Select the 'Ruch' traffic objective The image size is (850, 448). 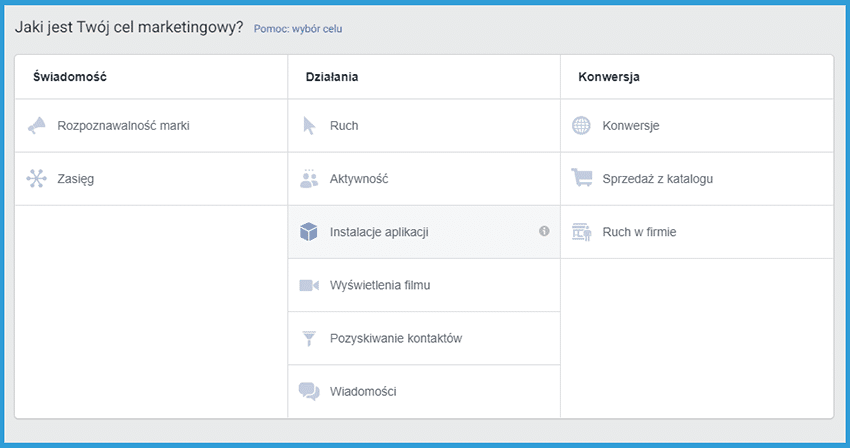[x=424, y=125]
